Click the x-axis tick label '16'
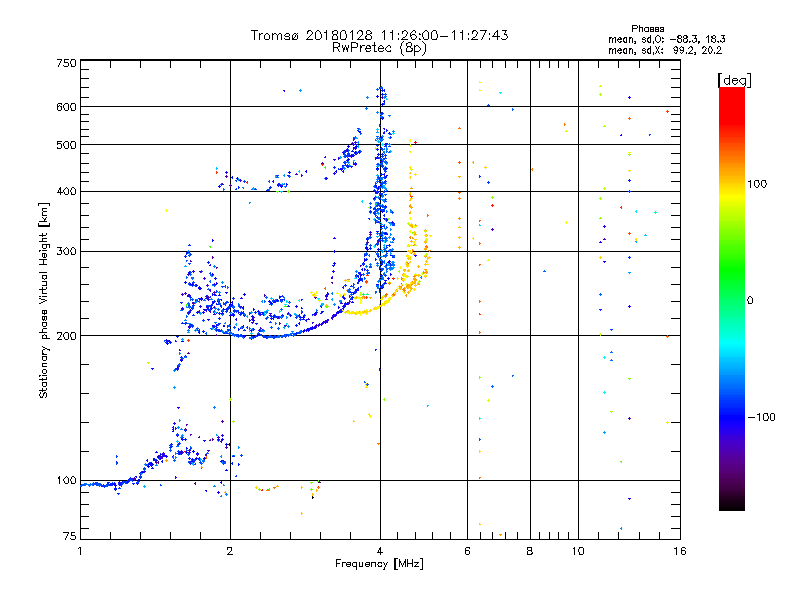This screenshot has height=600, width=800. pyautogui.click(x=680, y=551)
